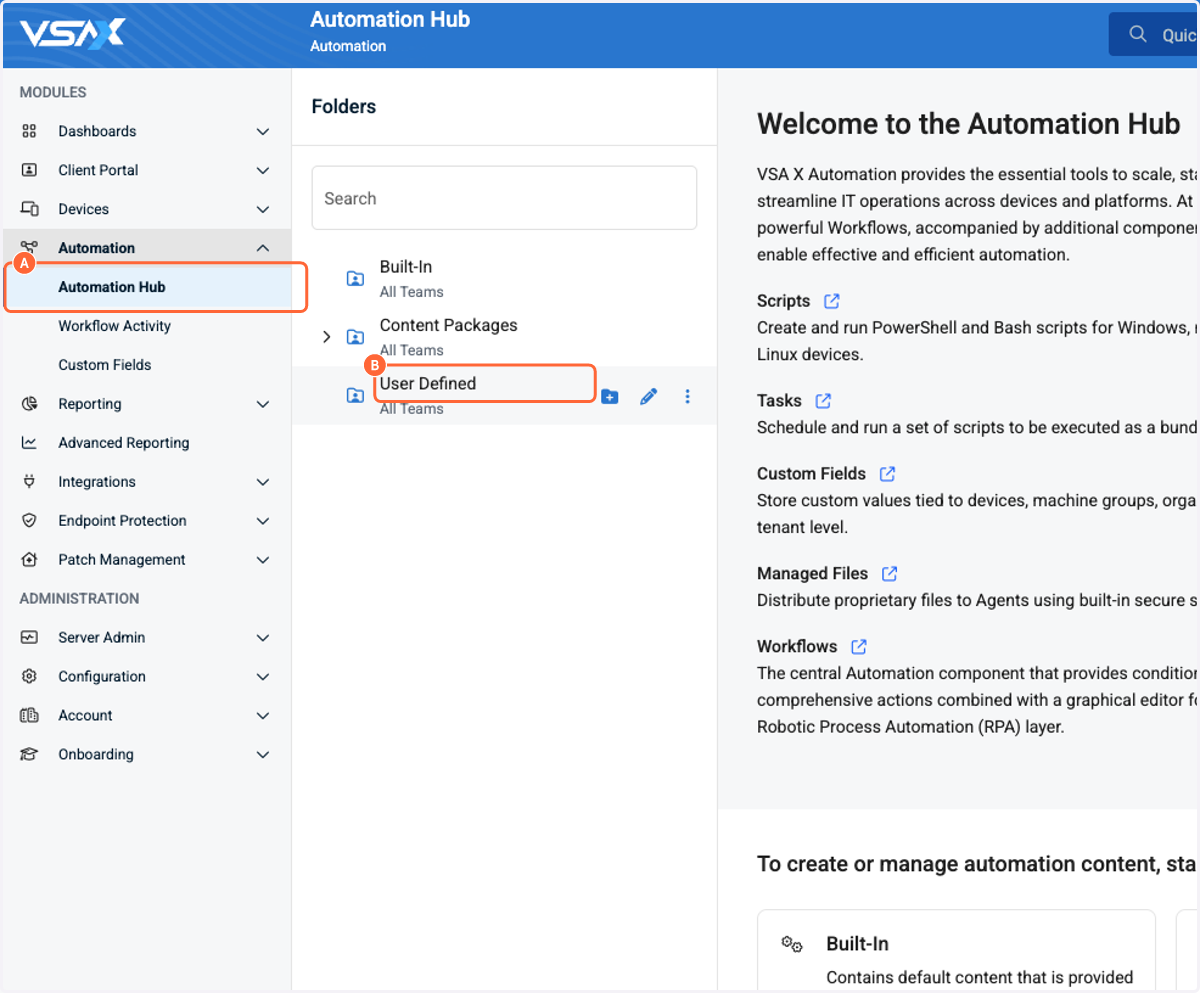The height and width of the screenshot is (993, 1200).
Task: Click the Client Portal icon
Action: pos(29,170)
